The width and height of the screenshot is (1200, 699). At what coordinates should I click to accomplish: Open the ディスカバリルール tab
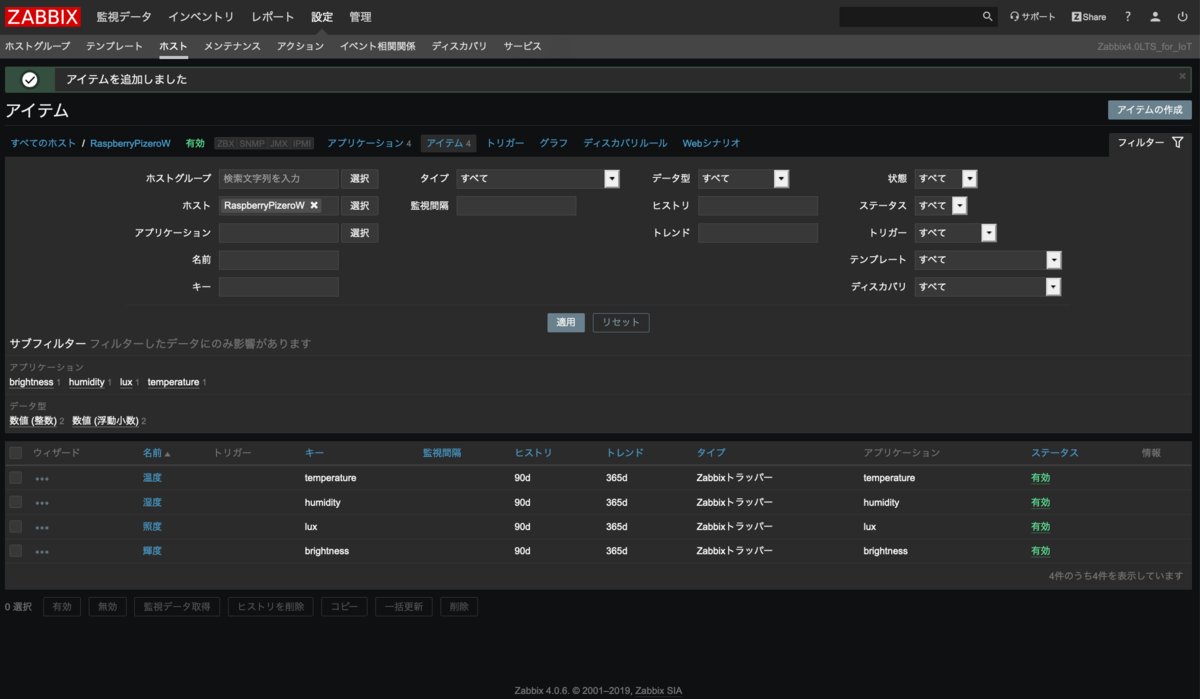click(x=625, y=144)
